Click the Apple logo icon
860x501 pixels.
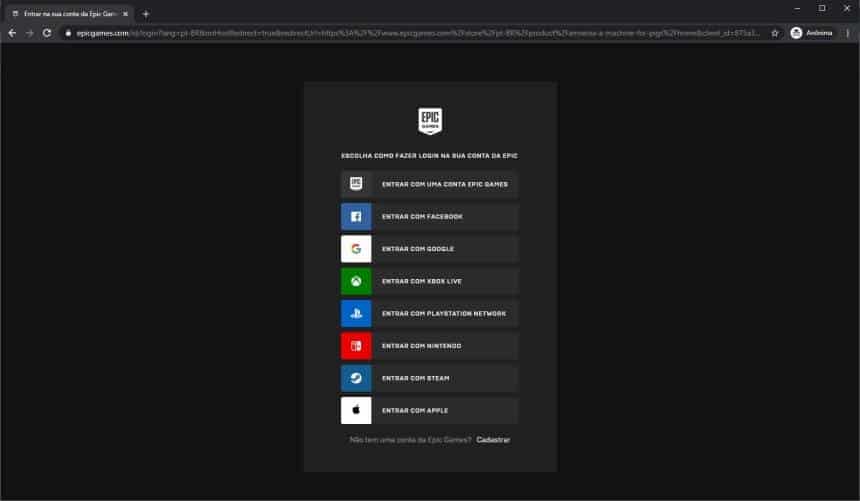point(356,410)
